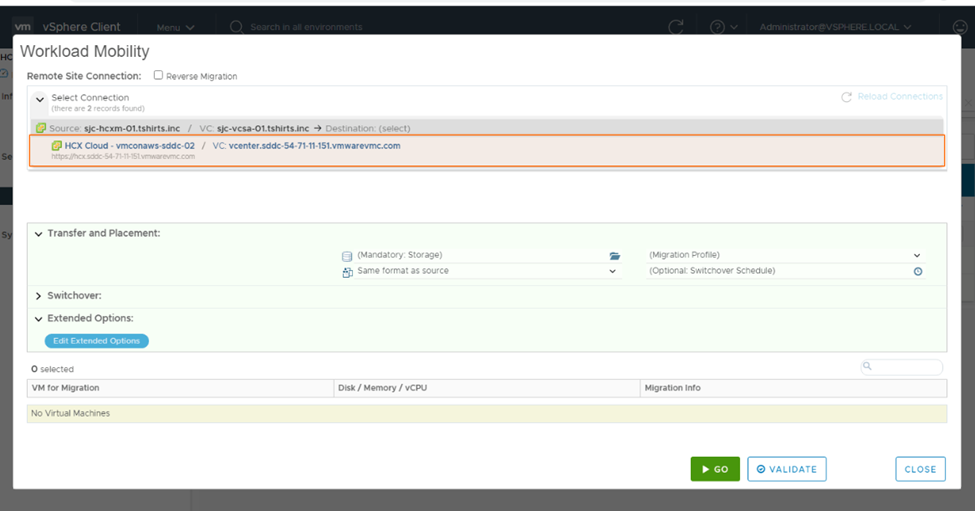Open the vSphere Client Menu
This screenshot has height=511, width=975.
[x=175, y=27]
